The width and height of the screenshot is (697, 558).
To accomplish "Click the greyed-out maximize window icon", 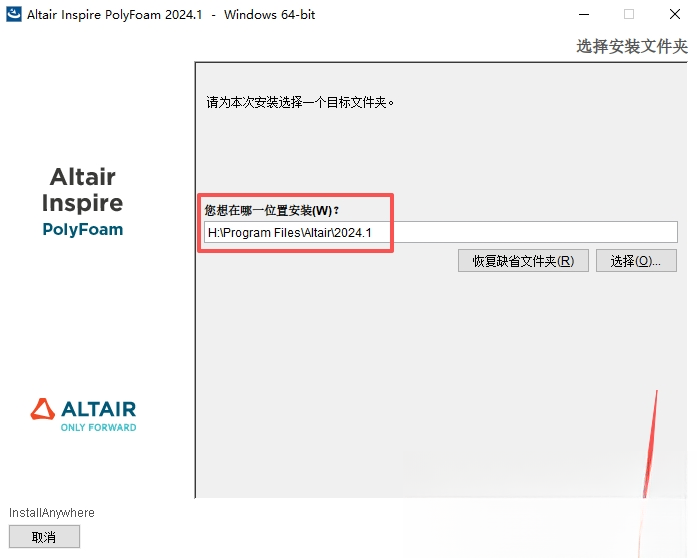I will tap(629, 14).
